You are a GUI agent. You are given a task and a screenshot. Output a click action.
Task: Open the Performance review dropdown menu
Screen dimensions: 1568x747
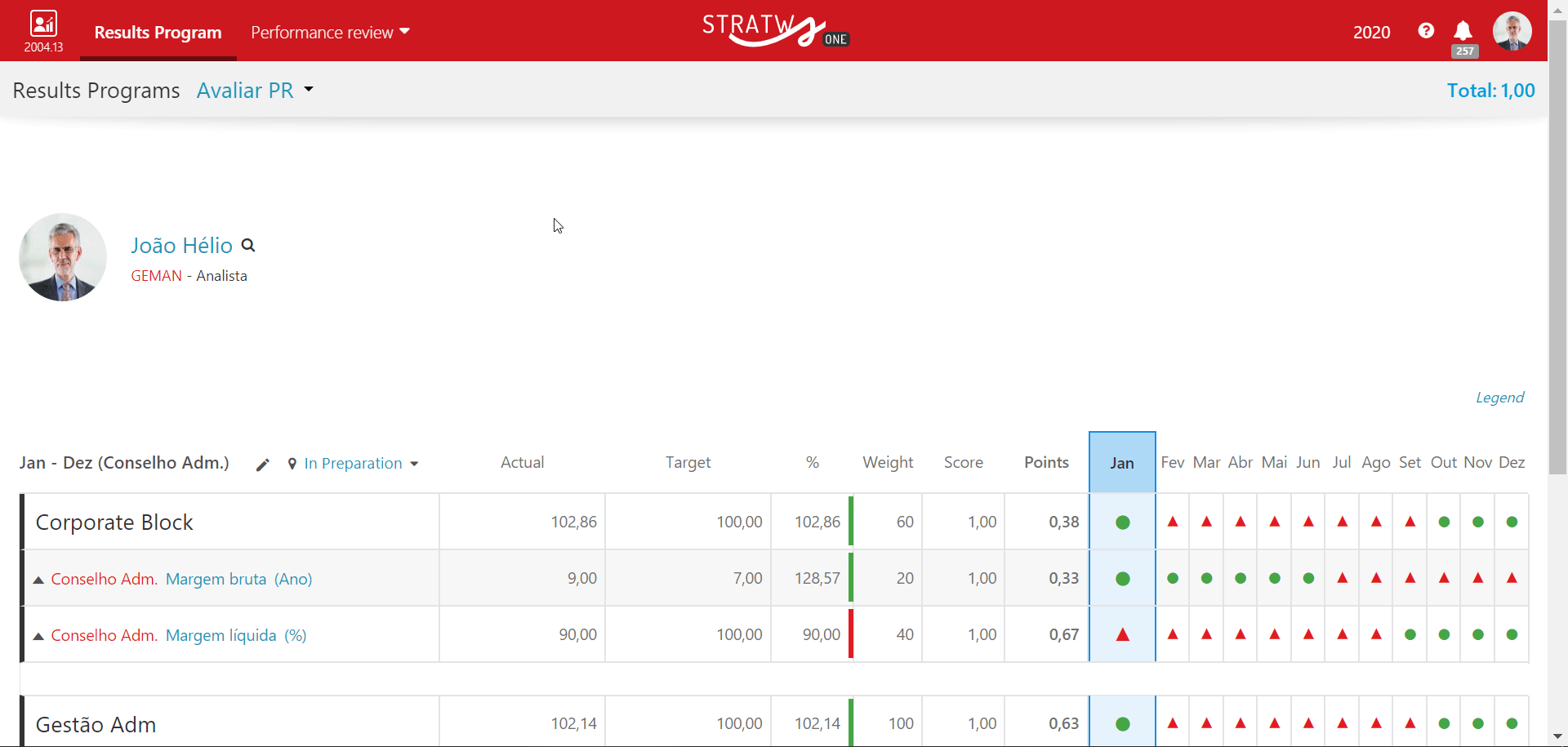pos(330,33)
